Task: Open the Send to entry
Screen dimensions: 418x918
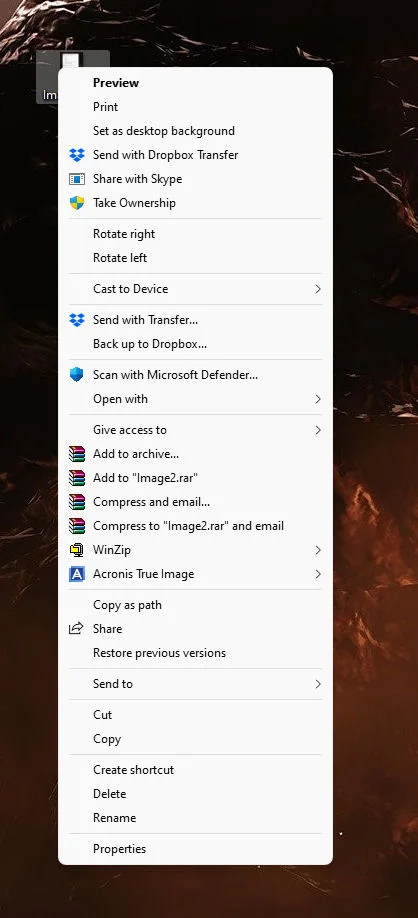Action: 196,684
